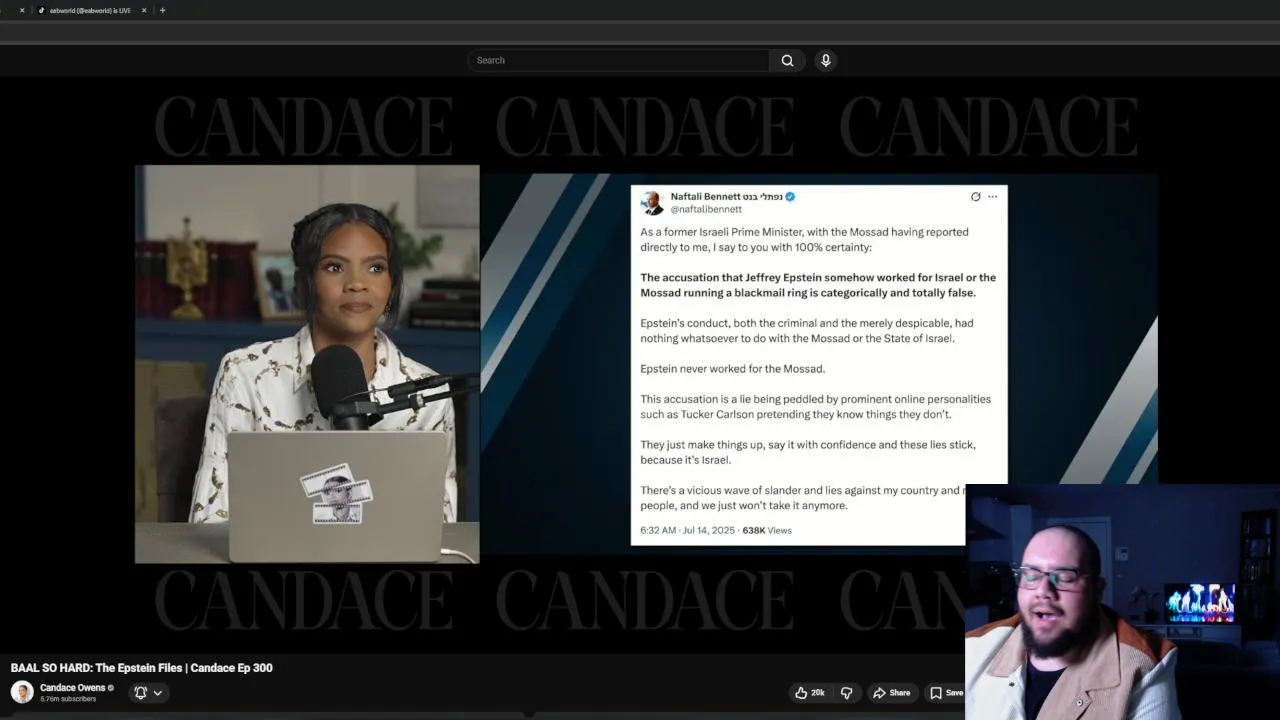
Task: Close the leftmost partially visible browser tab
Action: pyautogui.click(x=22, y=10)
